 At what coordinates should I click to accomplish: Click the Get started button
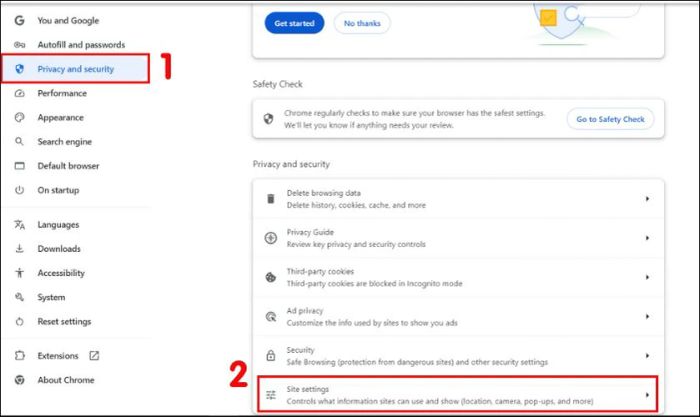pyautogui.click(x=294, y=23)
